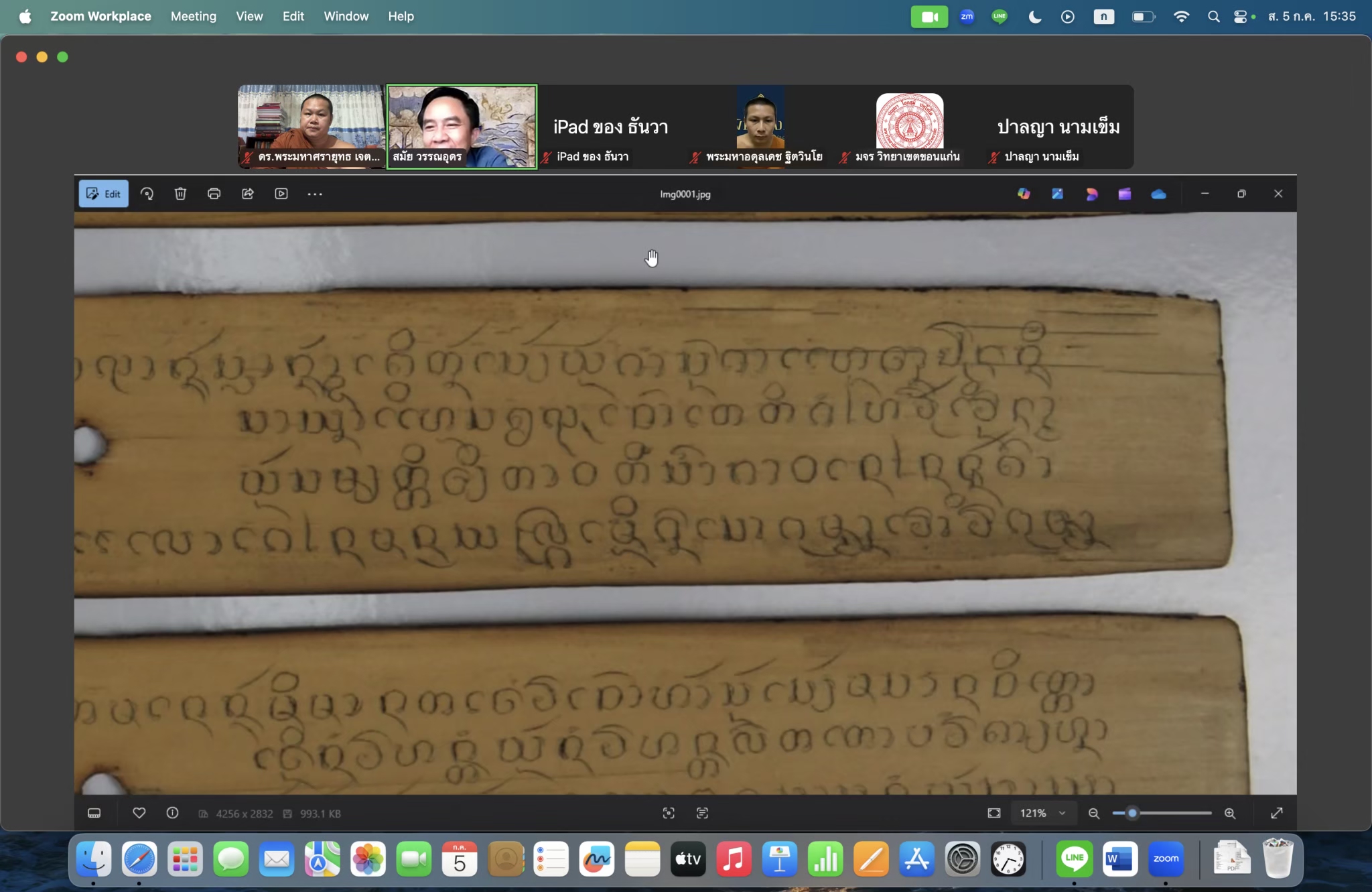
Task: Open the Meeting menu
Action: 193,16
